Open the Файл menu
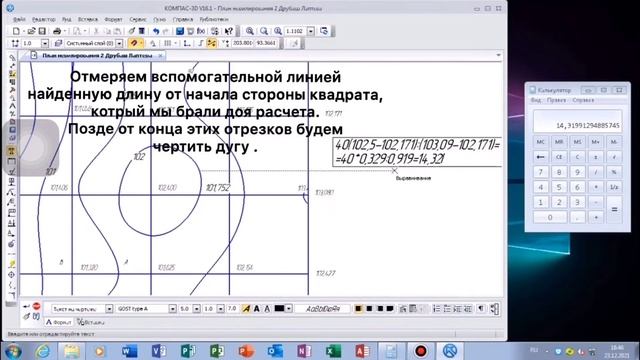Image resolution: width=640 pixels, height=360 pixels. (x=19, y=19)
